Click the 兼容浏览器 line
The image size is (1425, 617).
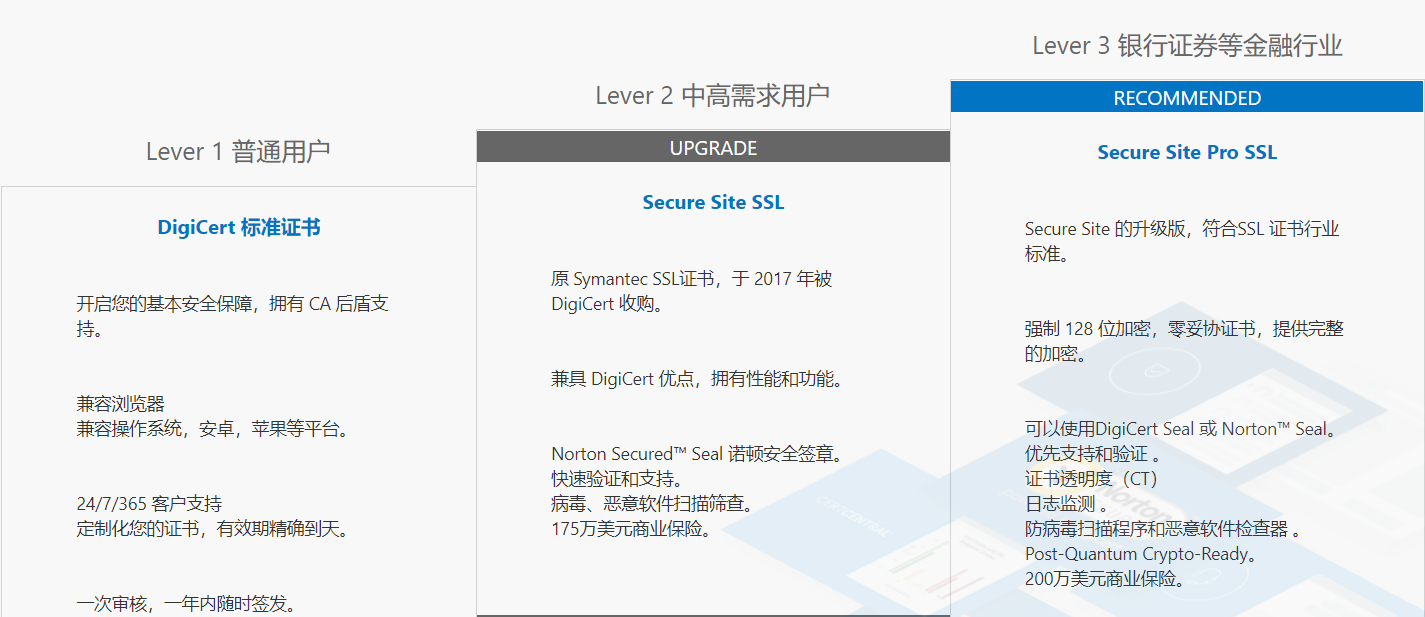point(121,404)
